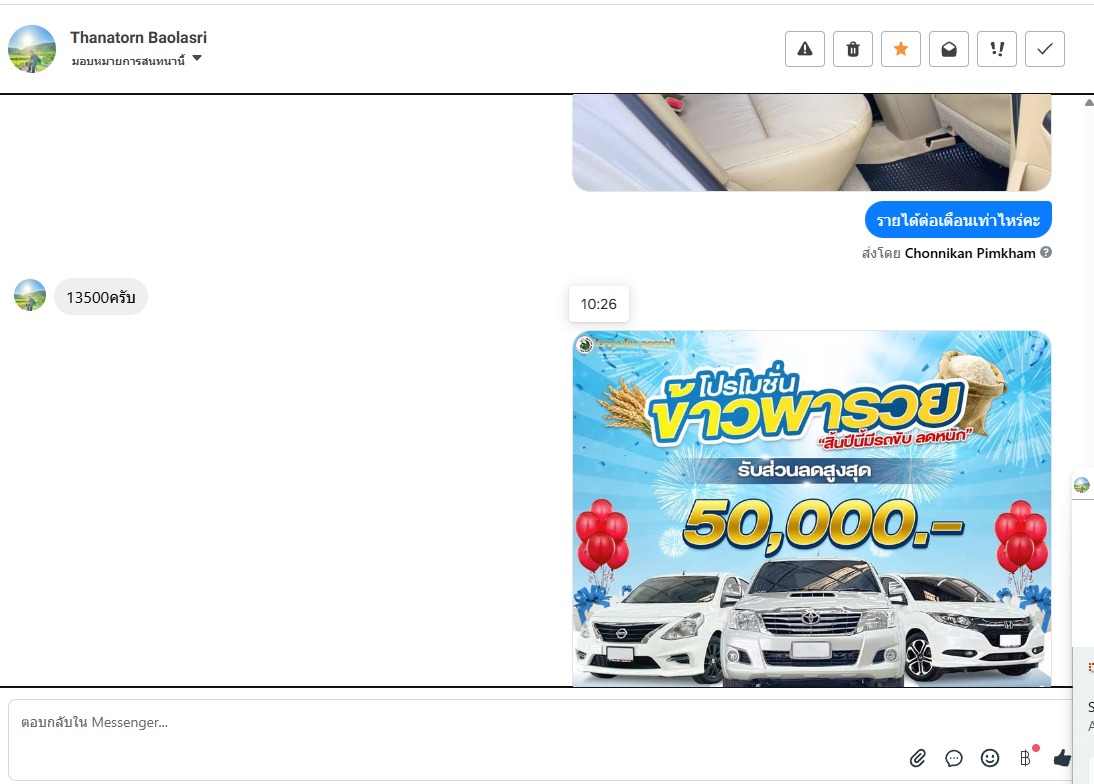Flag conversation as priority with exclamation icon
Image resolution: width=1094 pixels, height=784 pixels.
point(997,49)
